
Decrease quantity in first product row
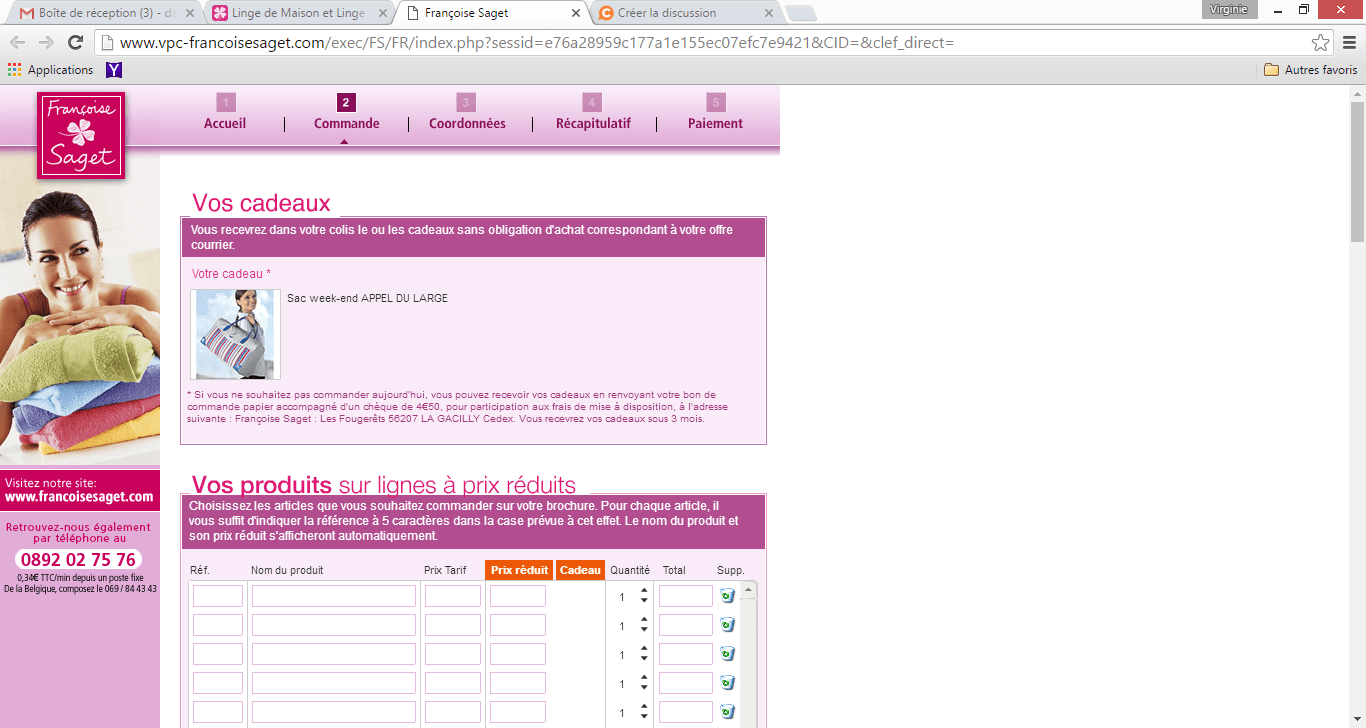pos(644,600)
